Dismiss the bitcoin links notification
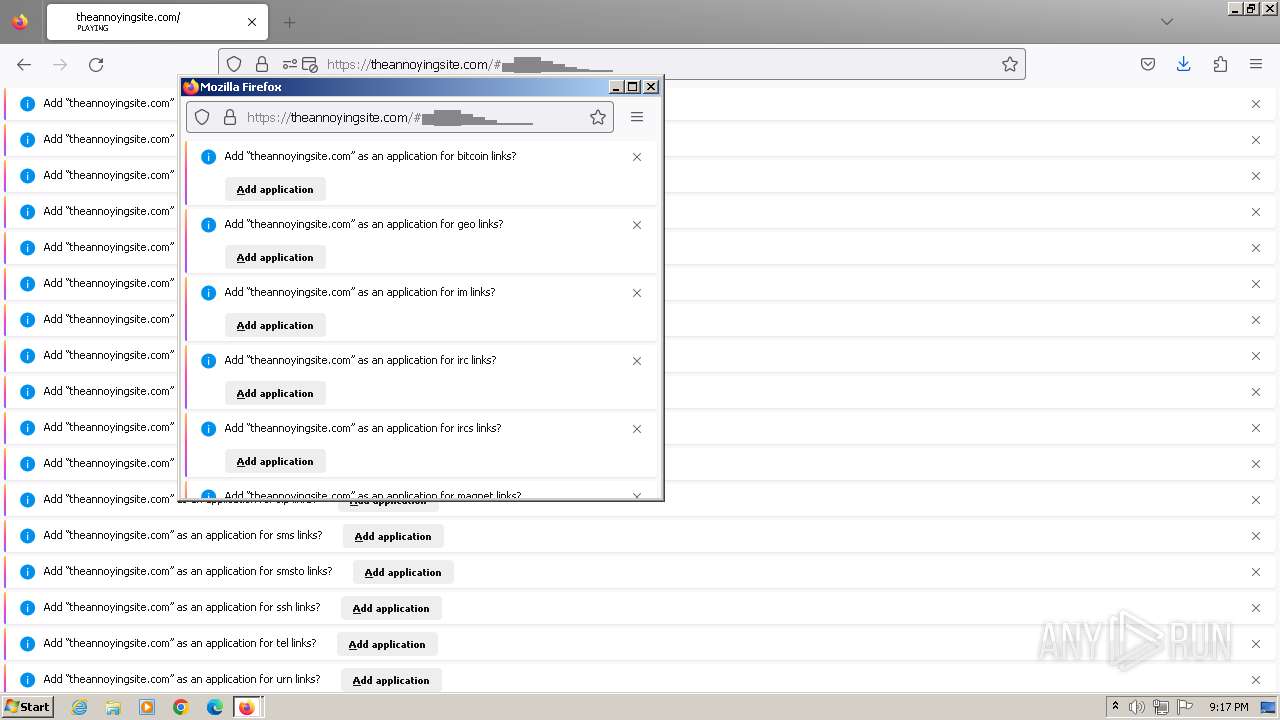Screen dimensions: 1280x720 (x=637, y=157)
